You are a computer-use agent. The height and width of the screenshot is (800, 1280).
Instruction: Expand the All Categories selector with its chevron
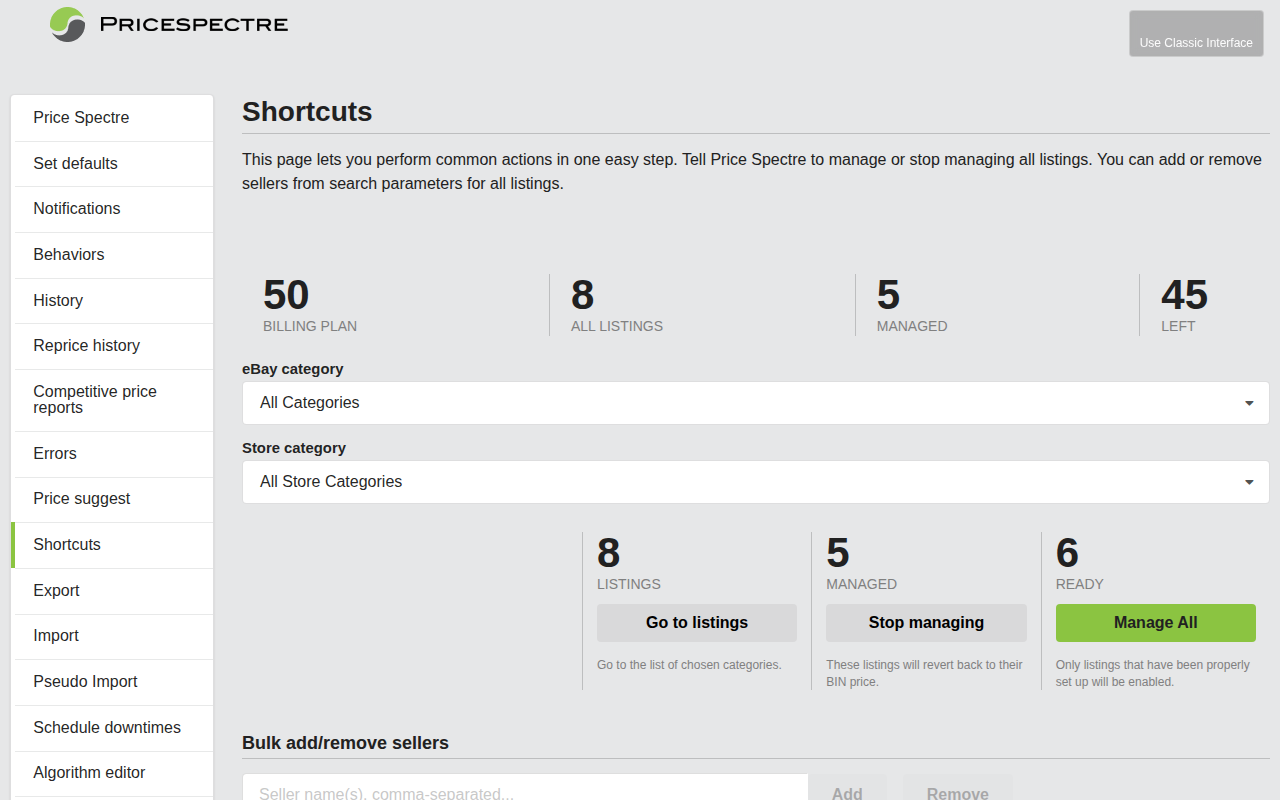tap(1247, 402)
